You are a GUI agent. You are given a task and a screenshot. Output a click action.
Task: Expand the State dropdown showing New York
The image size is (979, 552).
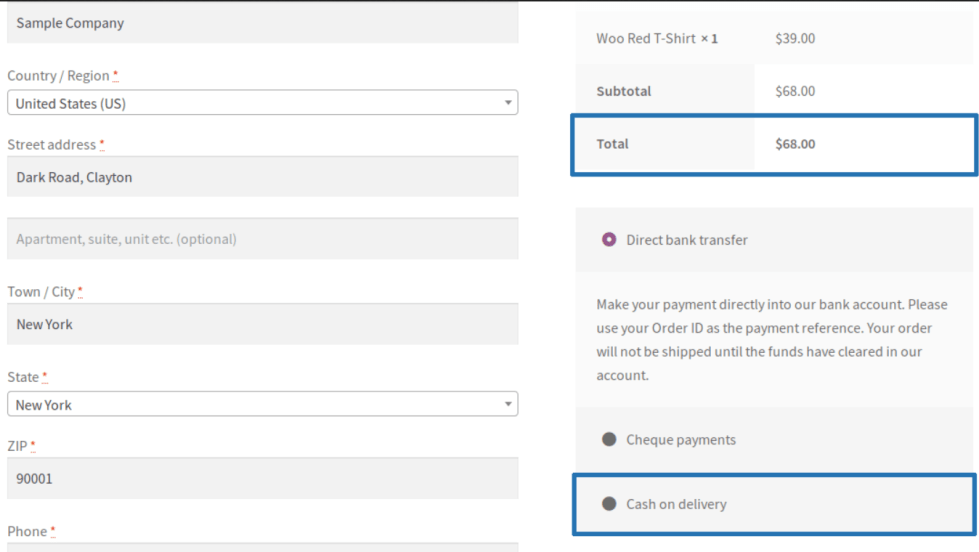point(262,405)
